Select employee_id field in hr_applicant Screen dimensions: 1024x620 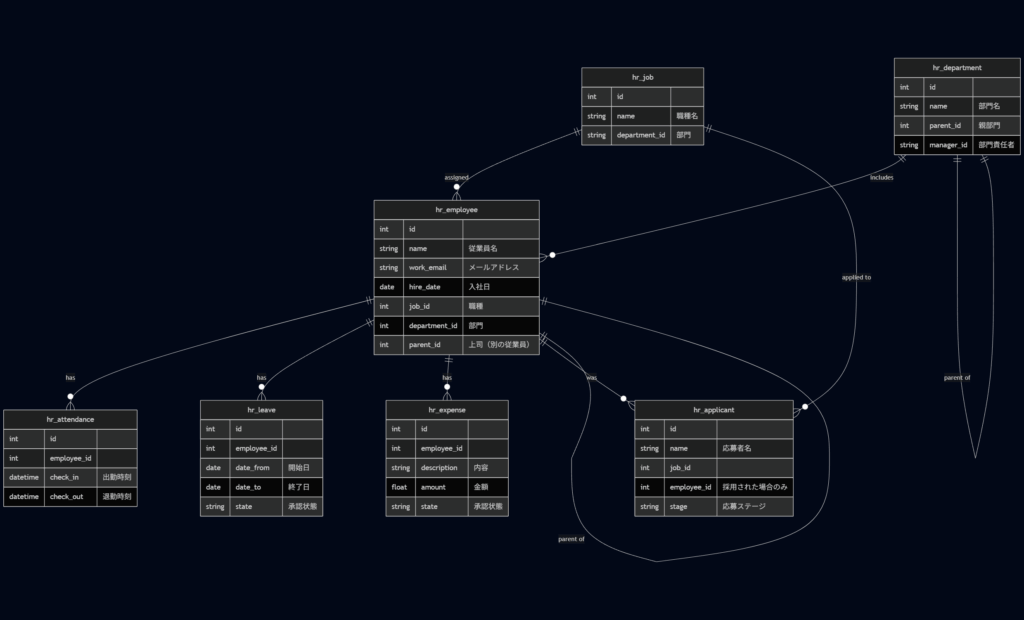[x=690, y=487]
